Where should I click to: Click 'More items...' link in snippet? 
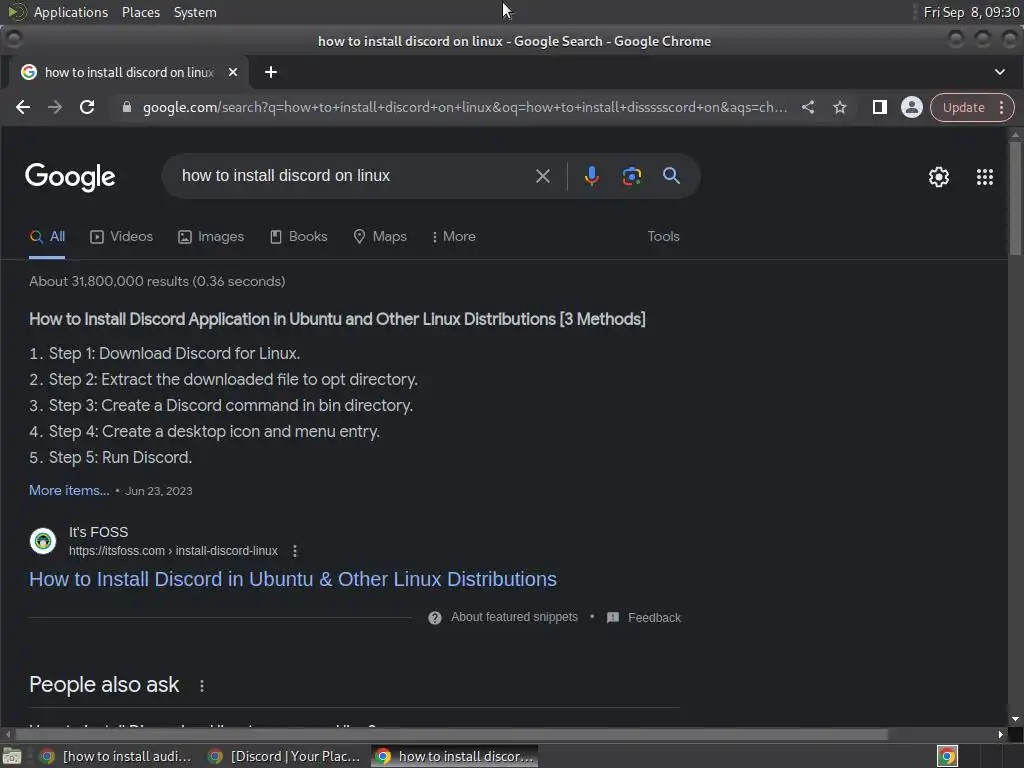point(69,490)
